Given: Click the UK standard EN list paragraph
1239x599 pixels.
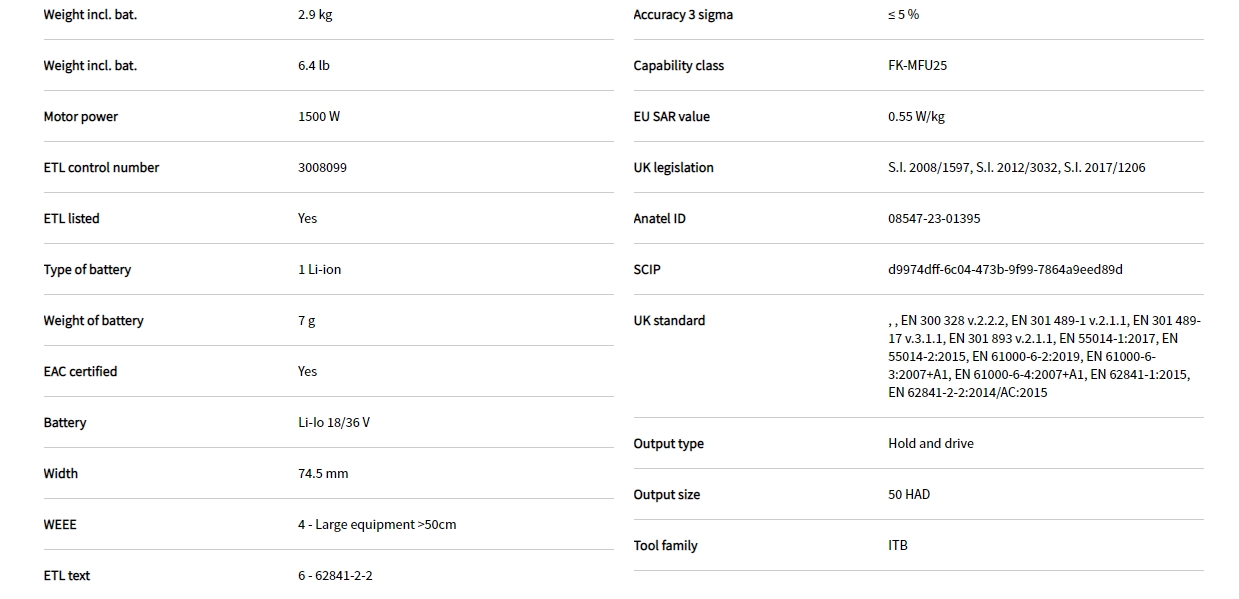Looking at the screenshot, I should click(1044, 357).
